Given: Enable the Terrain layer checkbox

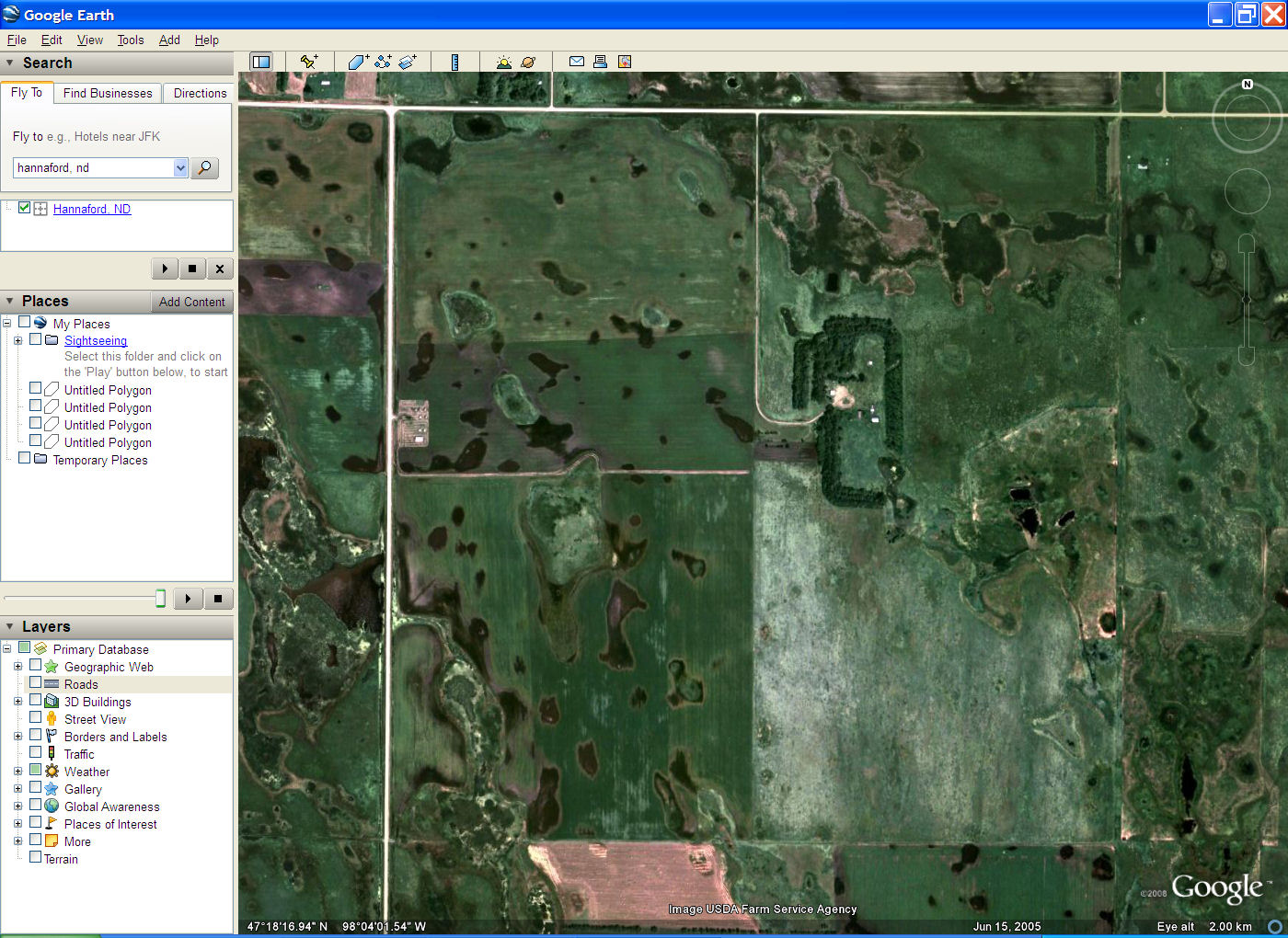Looking at the screenshot, I should coord(35,857).
